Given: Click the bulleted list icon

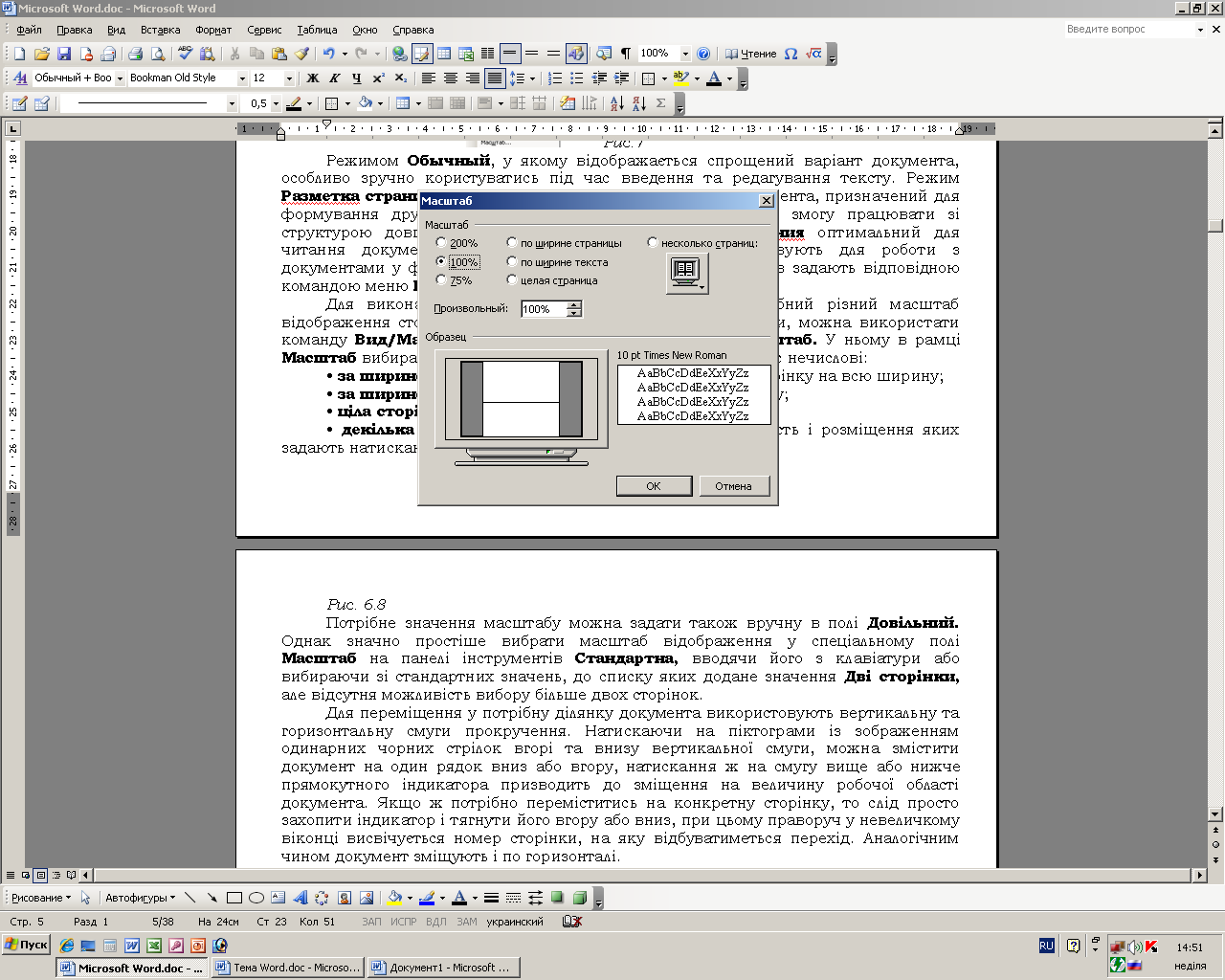Looking at the screenshot, I should pyautogui.click(x=577, y=78).
